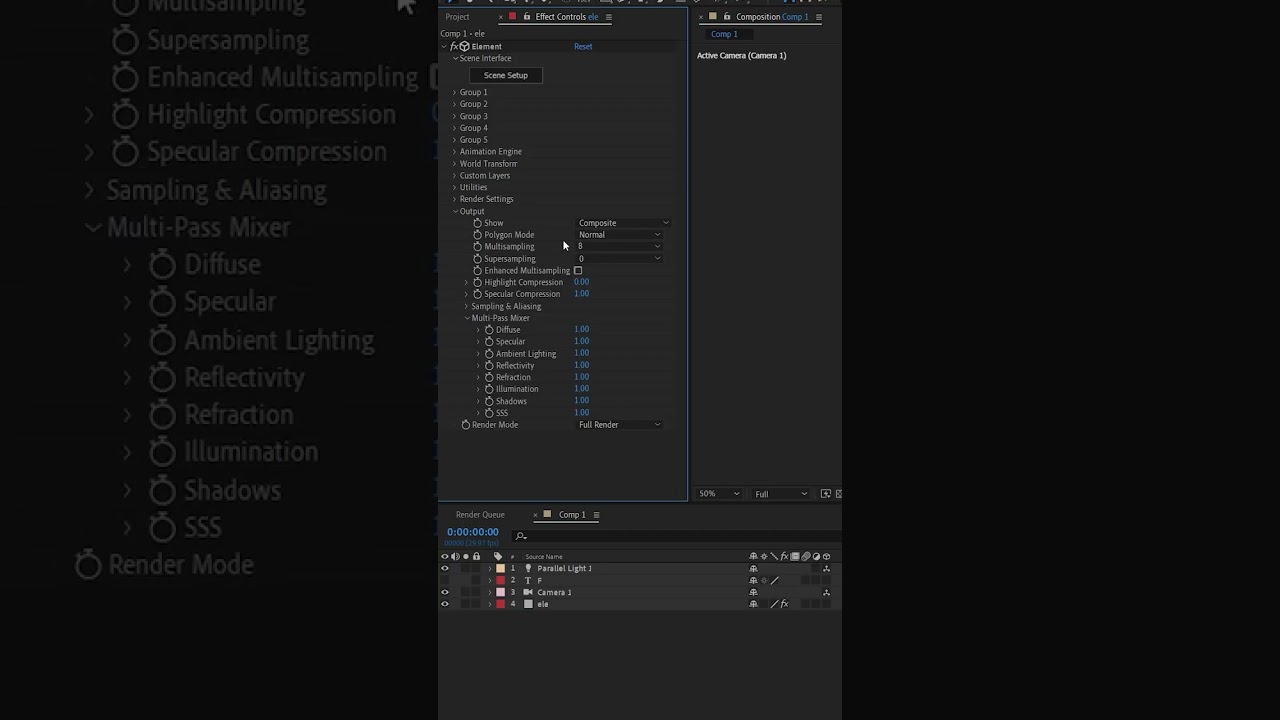Screen dimensions: 1280x720
Task: Click the lock icon on Effect Controls tab
Action: pyautogui.click(x=527, y=17)
